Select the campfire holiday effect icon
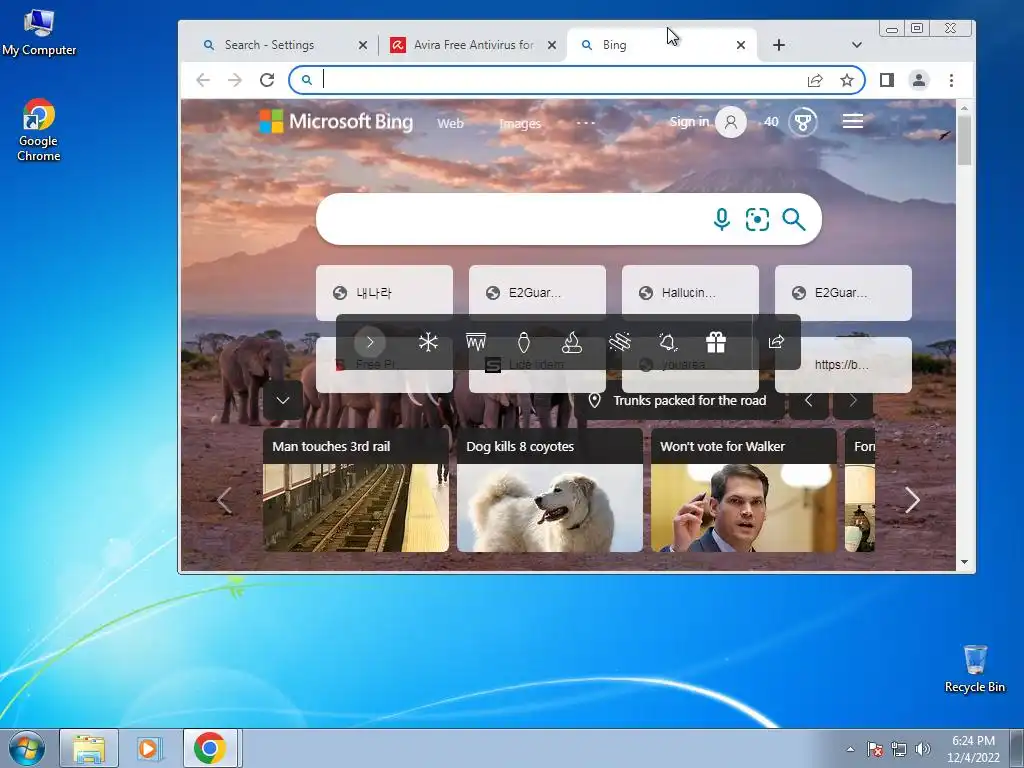1024x768 pixels. click(571, 342)
